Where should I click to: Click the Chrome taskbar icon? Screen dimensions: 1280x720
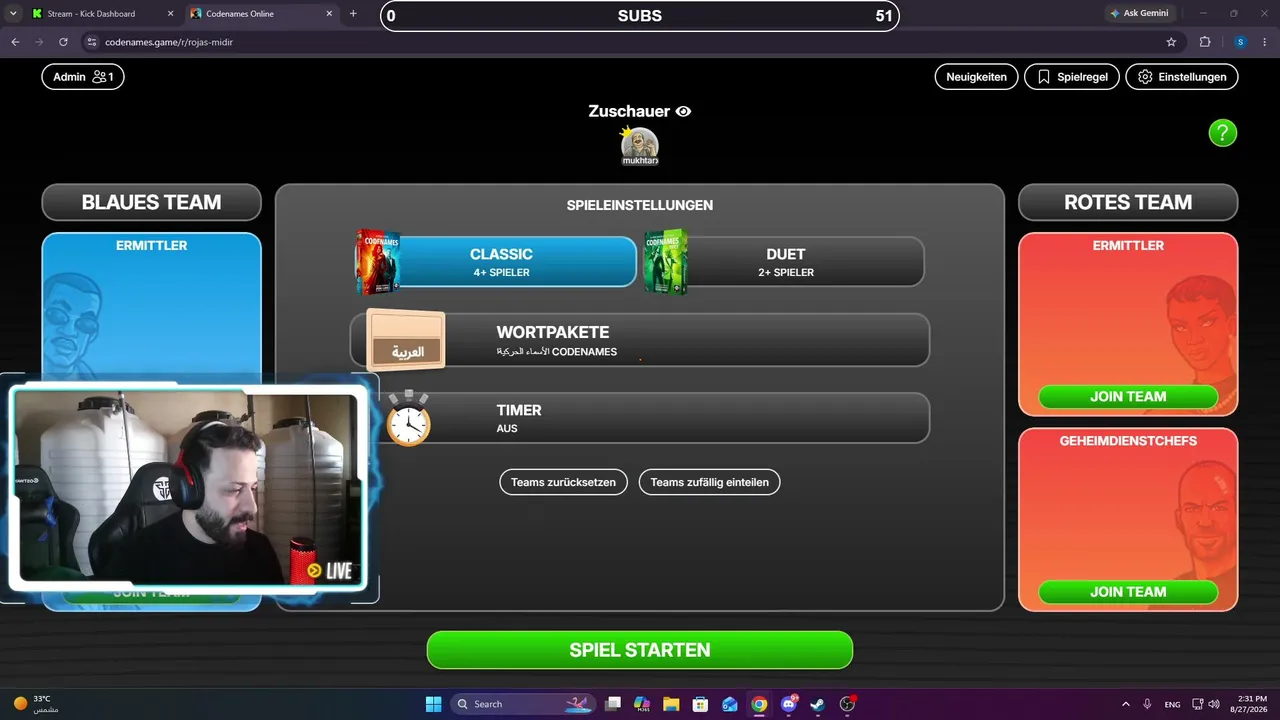(759, 704)
